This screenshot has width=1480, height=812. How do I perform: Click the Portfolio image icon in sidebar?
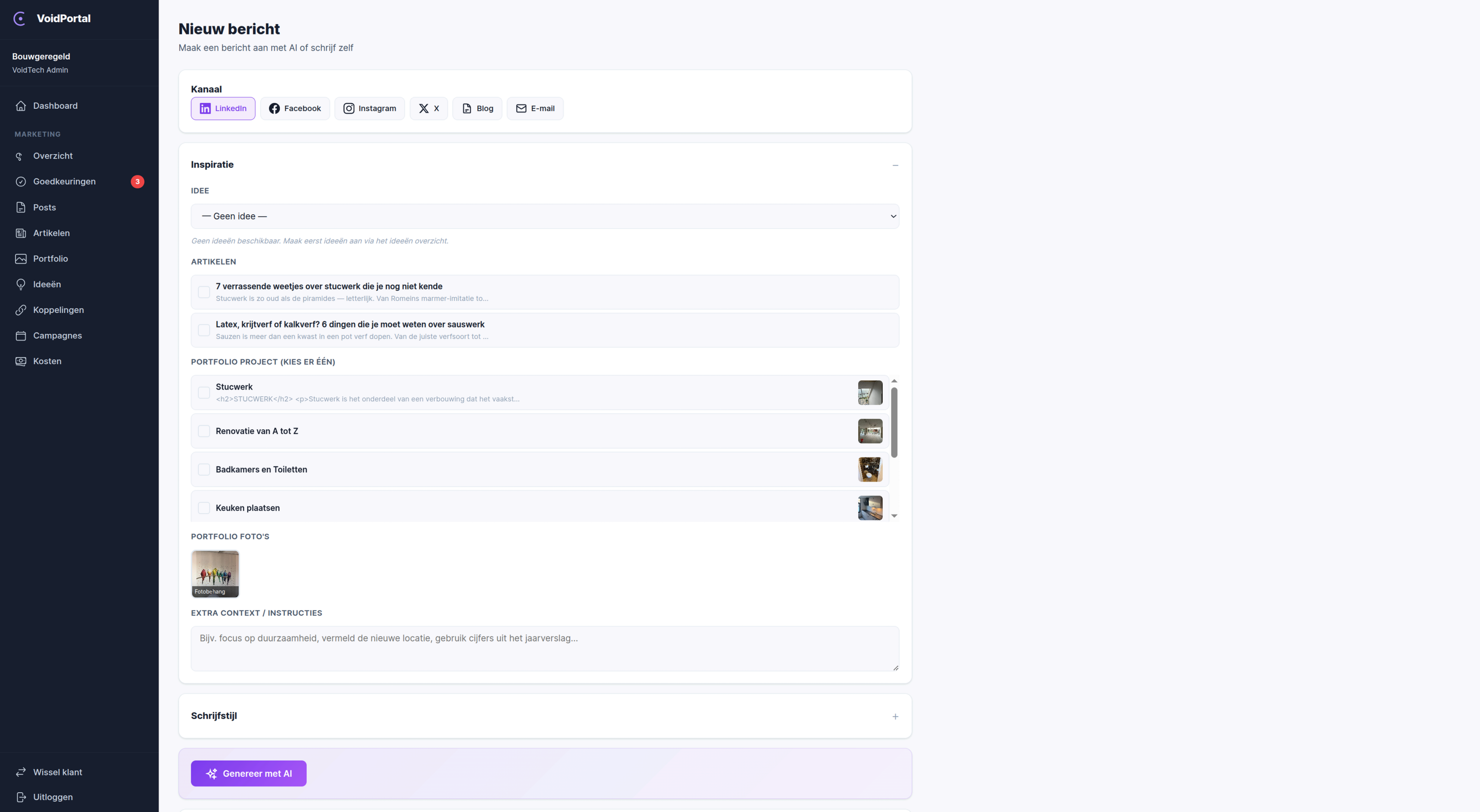(x=21, y=259)
